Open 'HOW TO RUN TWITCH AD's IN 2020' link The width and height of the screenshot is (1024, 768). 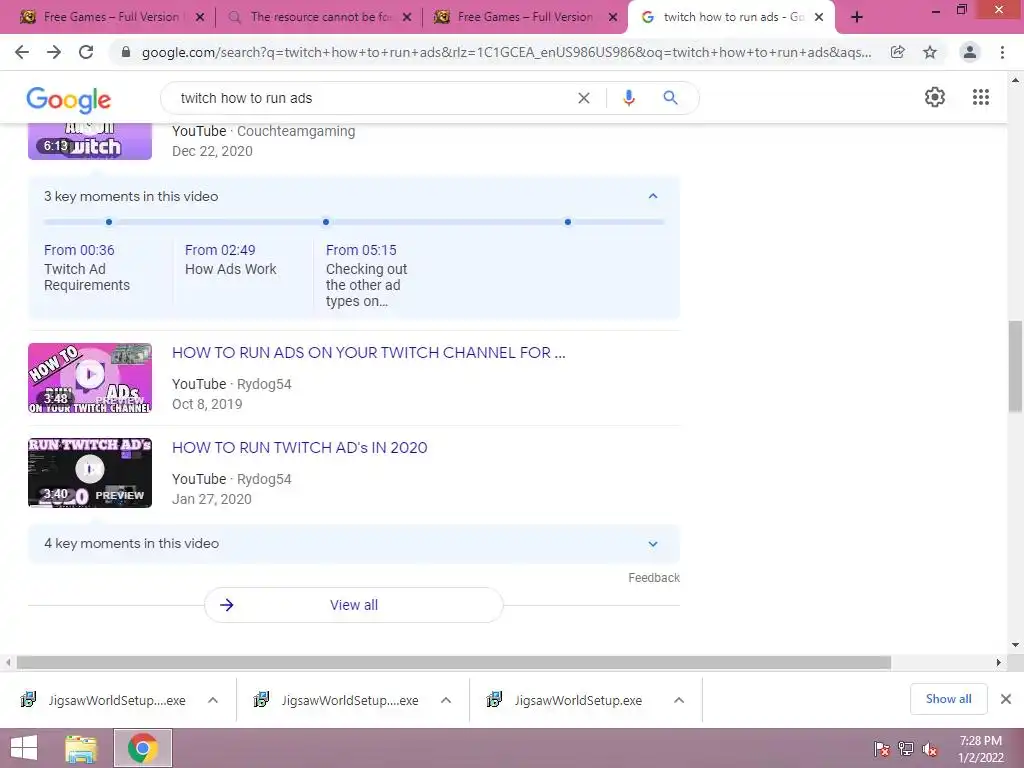300,448
